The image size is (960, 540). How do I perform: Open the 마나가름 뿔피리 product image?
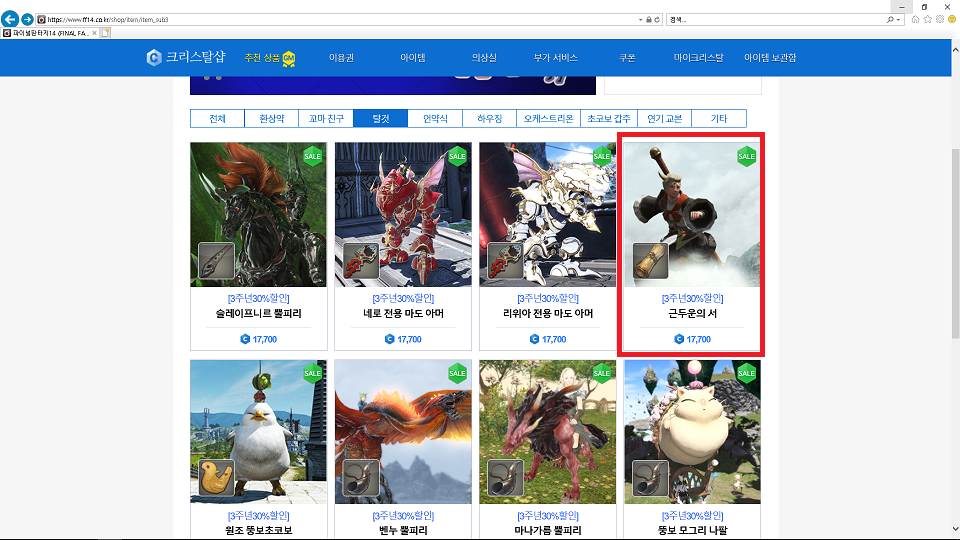pos(547,432)
